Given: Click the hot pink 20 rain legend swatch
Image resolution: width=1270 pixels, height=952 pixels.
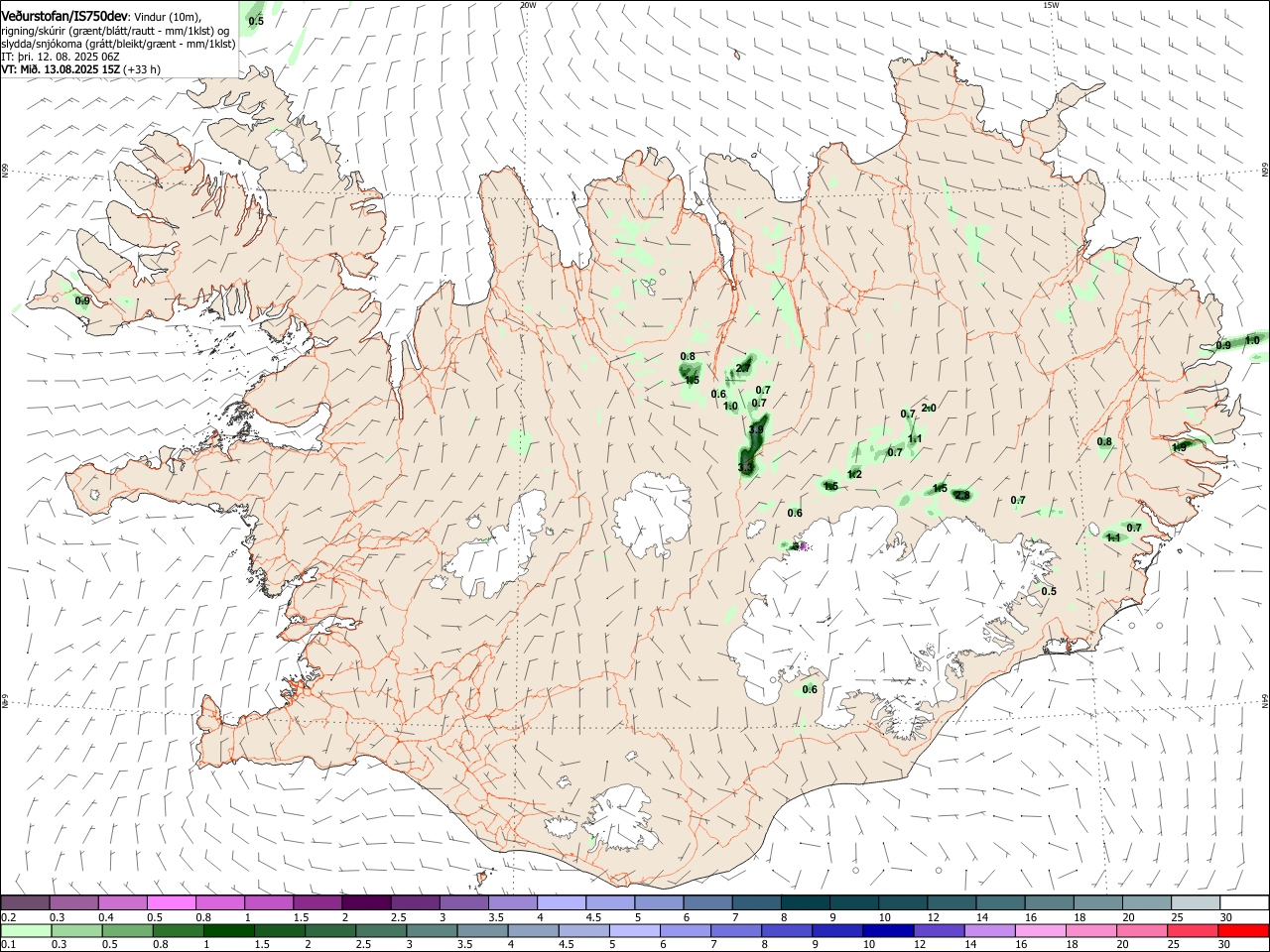Looking at the screenshot, I should coord(1141,930).
